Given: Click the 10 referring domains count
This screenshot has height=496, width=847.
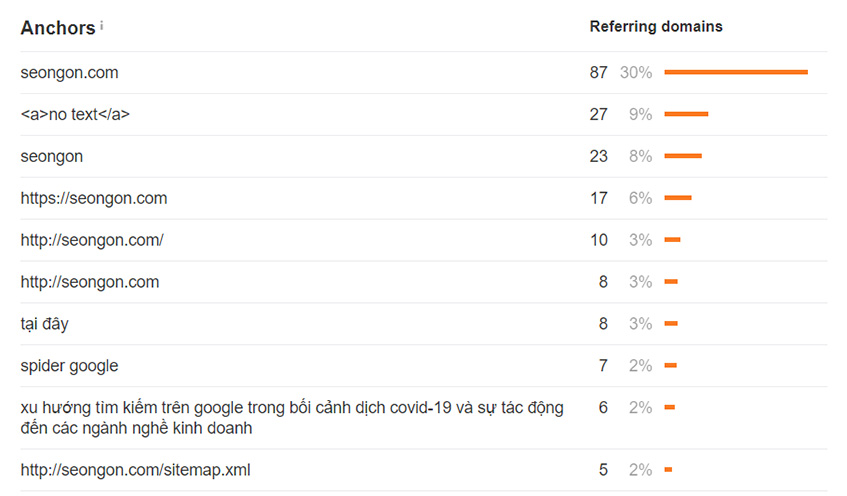Looking at the screenshot, I should [599, 240].
